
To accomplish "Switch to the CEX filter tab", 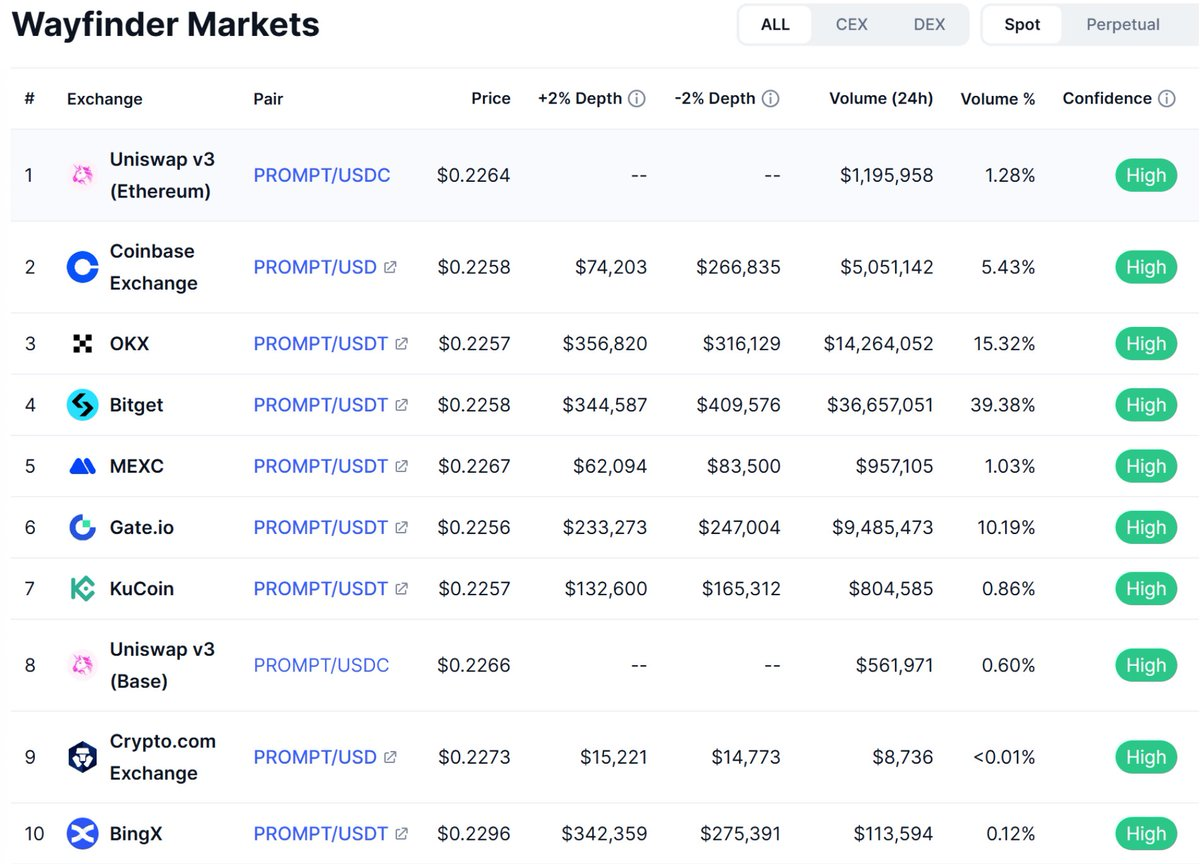I will coord(852,25).
